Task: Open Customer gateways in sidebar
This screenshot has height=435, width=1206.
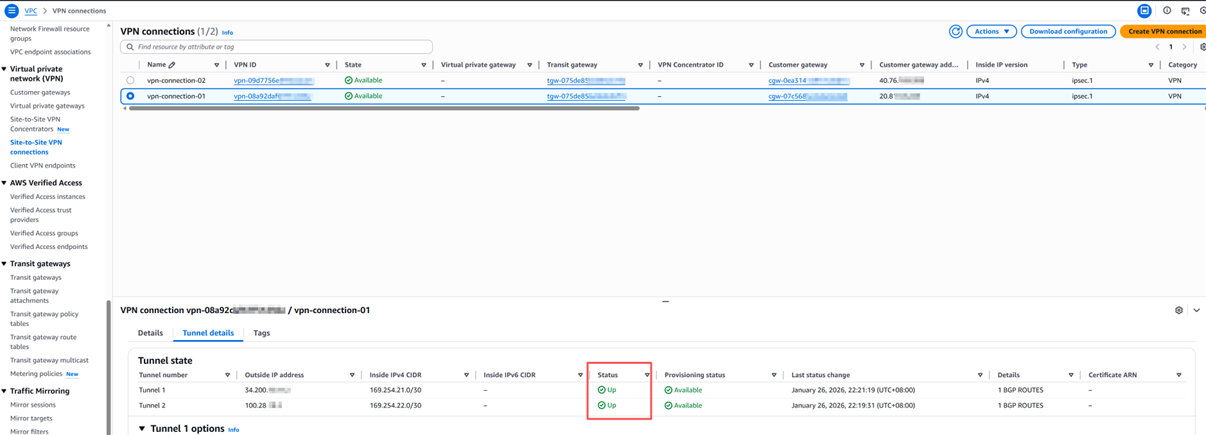Action: pos(40,92)
